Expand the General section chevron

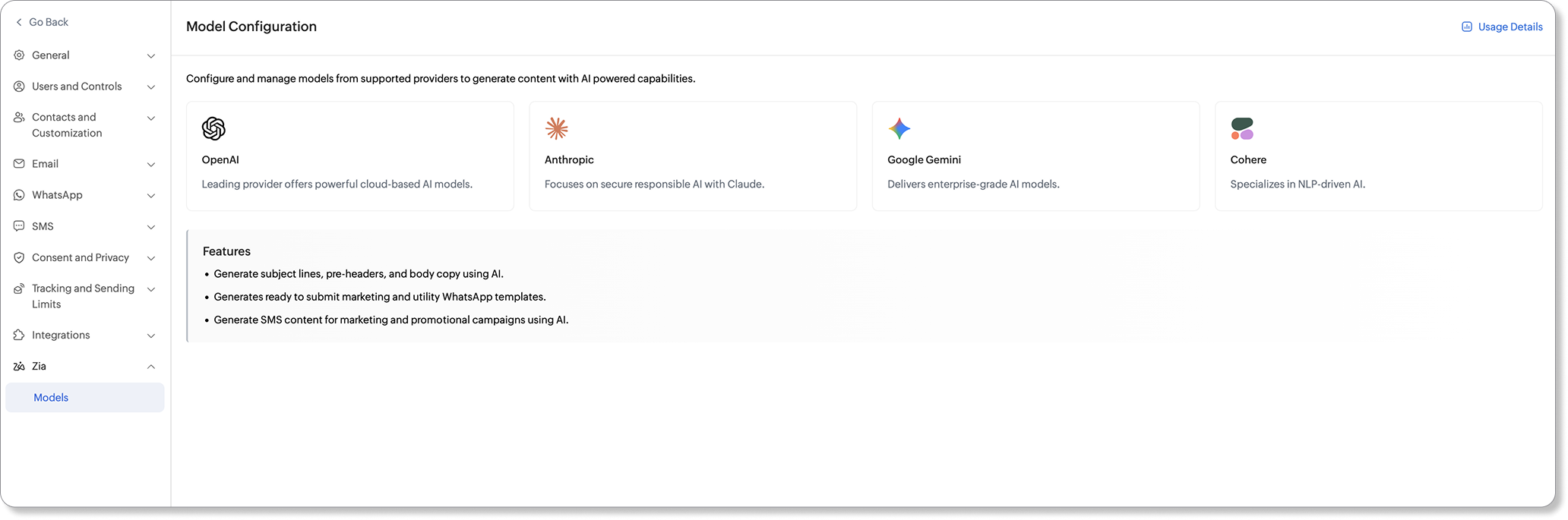pos(151,55)
